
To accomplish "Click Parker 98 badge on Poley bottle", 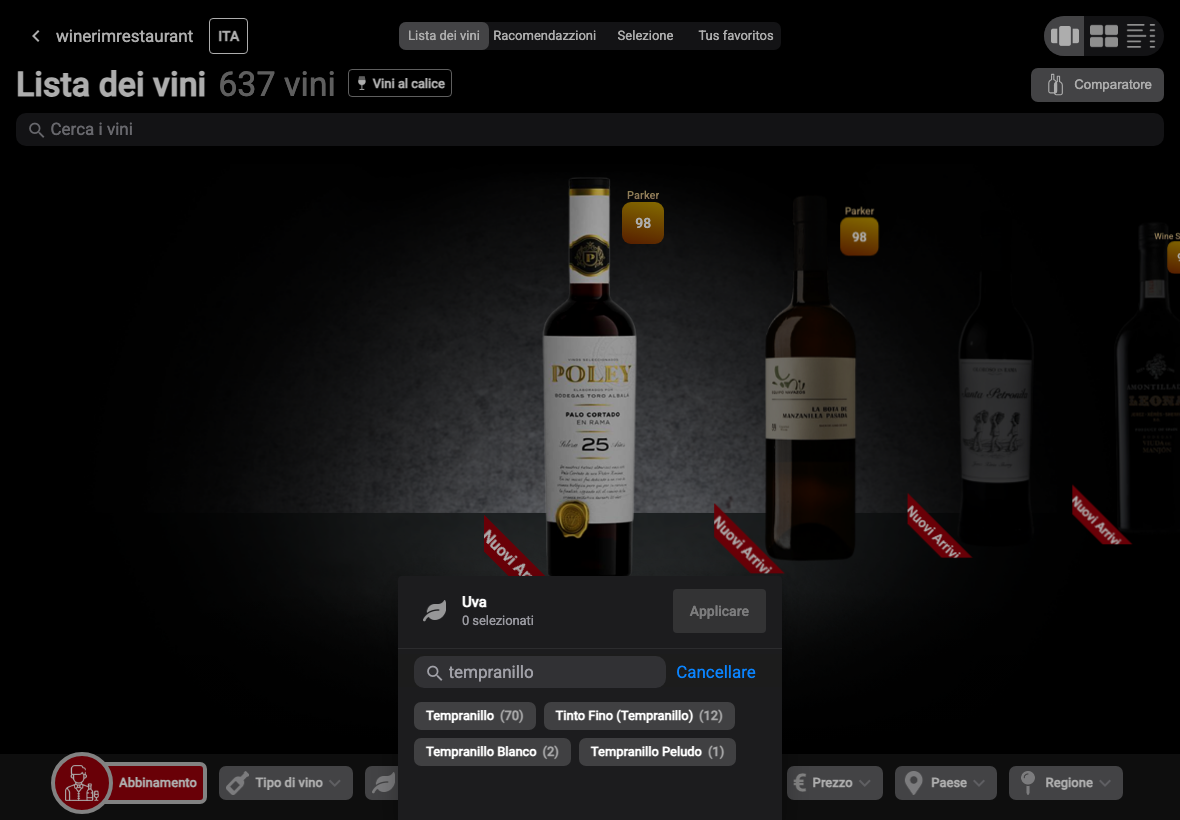I will point(643,223).
